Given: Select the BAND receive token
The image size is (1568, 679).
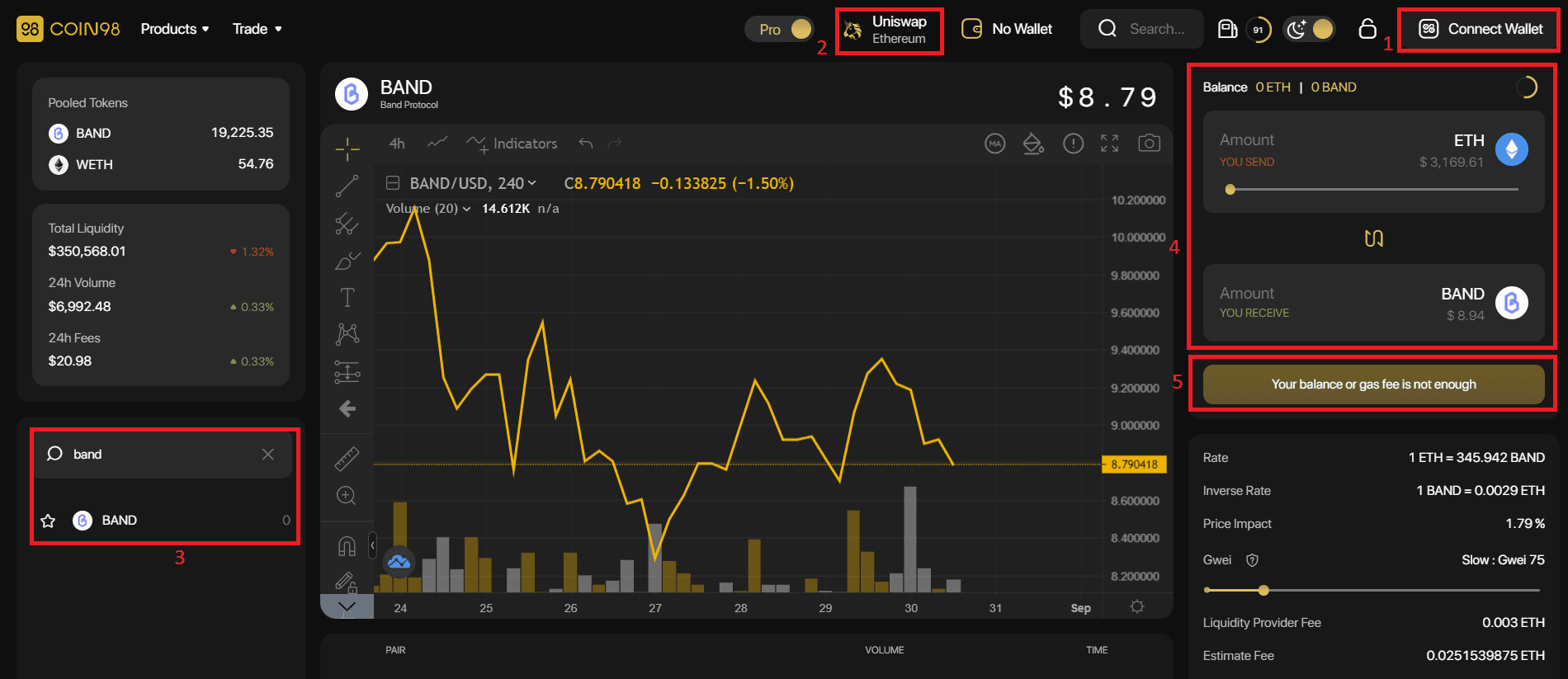Looking at the screenshot, I should (1485, 303).
